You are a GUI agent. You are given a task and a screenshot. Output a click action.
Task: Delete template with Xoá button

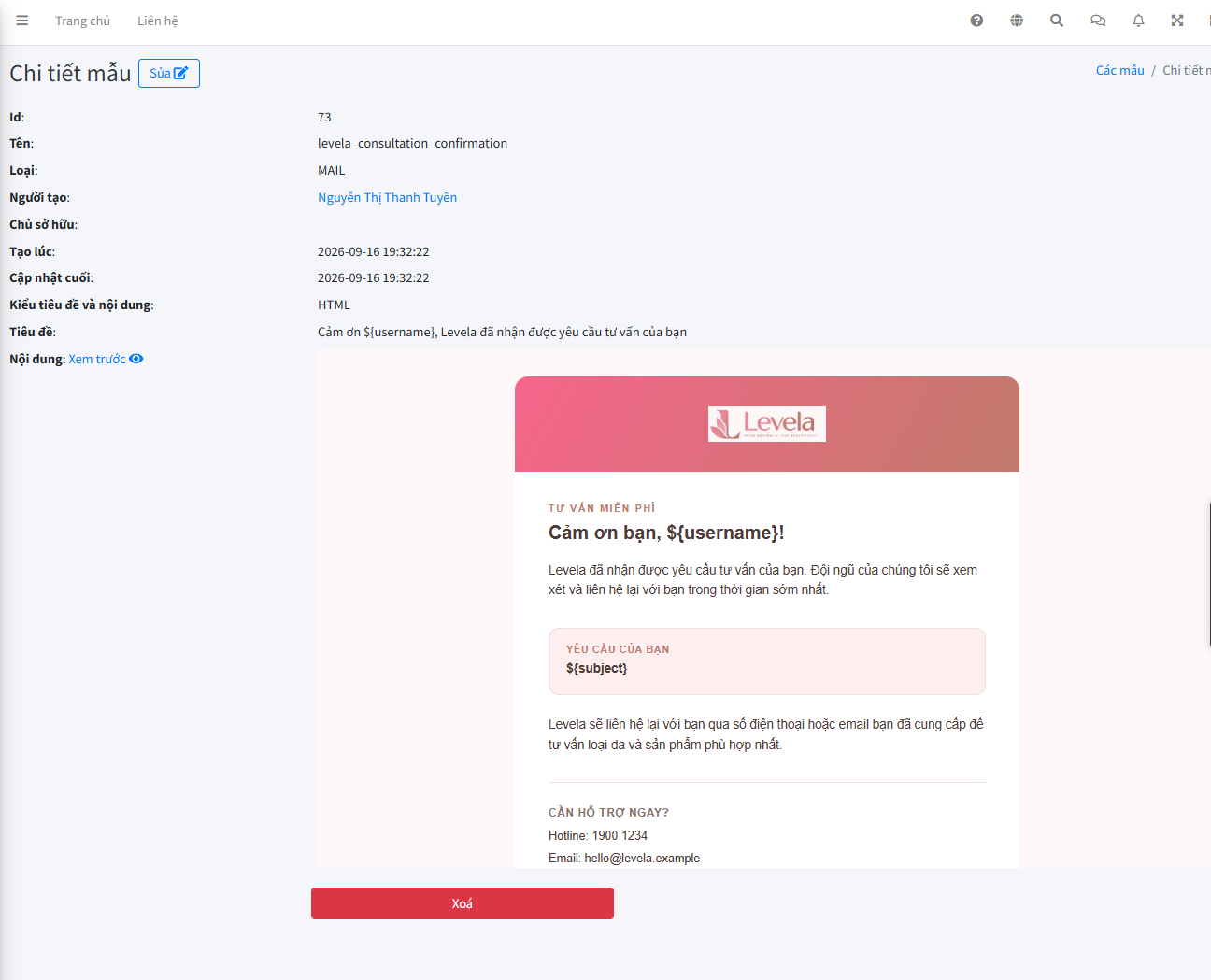click(x=463, y=903)
